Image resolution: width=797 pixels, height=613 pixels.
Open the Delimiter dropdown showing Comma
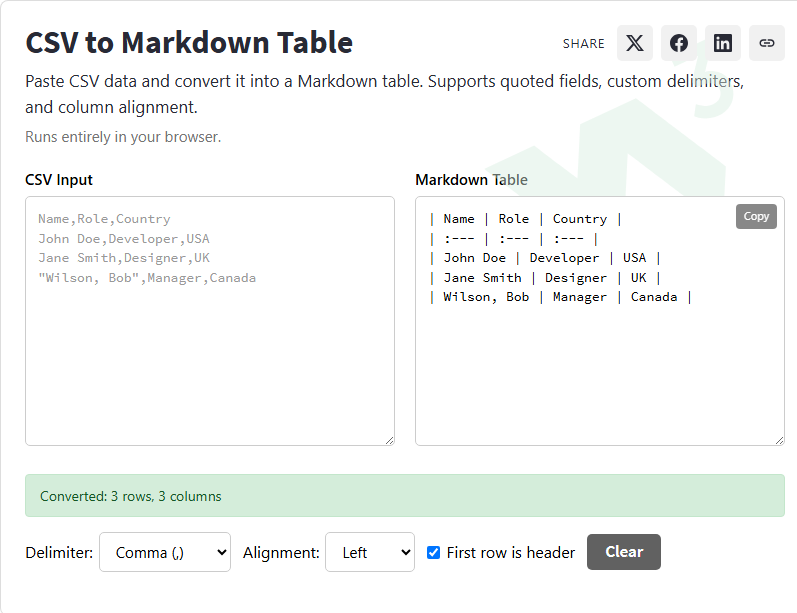pyautogui.click(x=165, y=552)
